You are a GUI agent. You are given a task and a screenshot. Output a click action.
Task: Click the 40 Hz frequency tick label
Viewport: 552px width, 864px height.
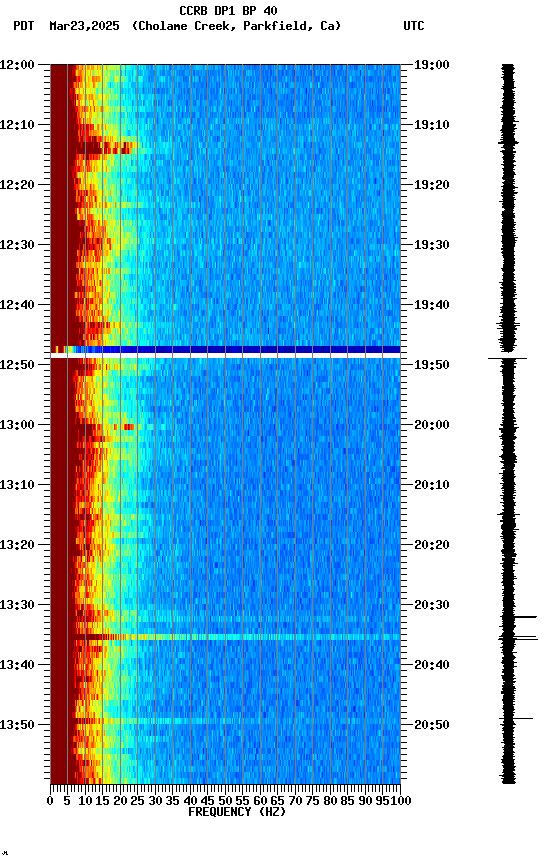coord(190,801)
